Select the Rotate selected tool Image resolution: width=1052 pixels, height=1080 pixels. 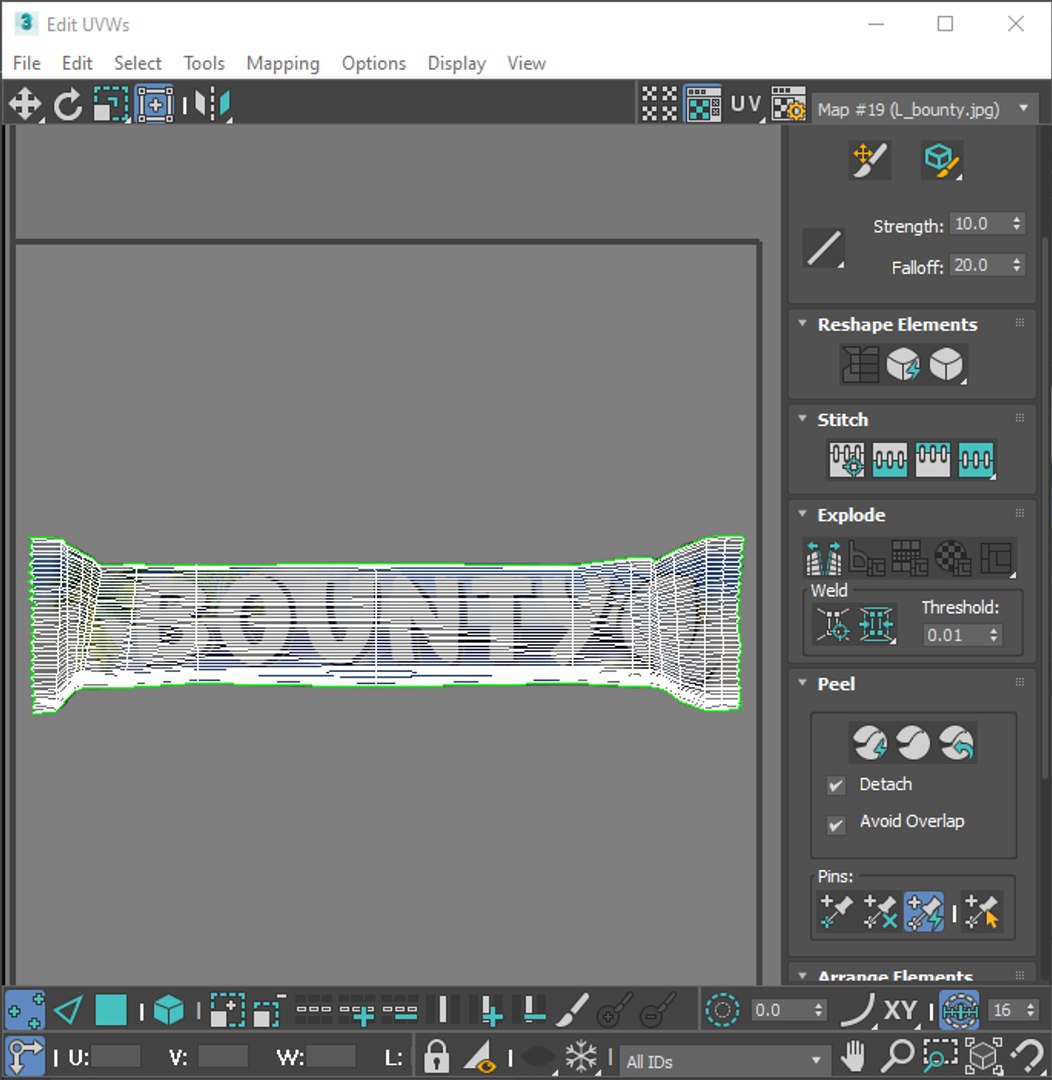coord(68,105)
